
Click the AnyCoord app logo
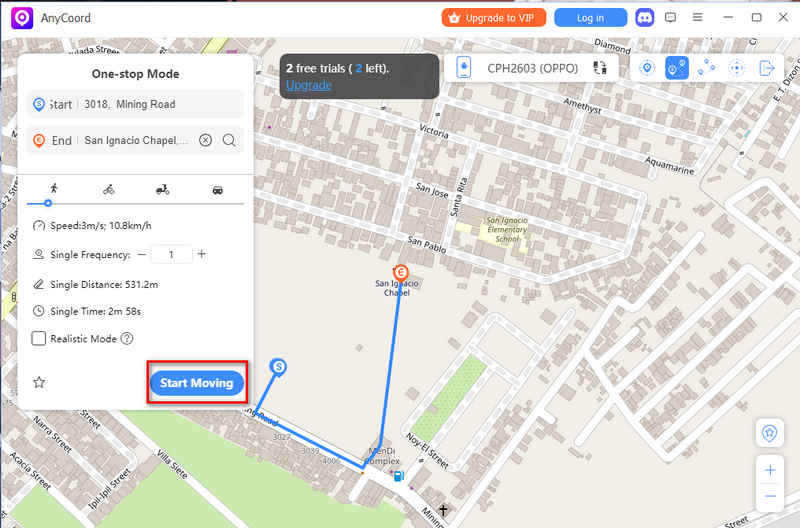(22, 18)
